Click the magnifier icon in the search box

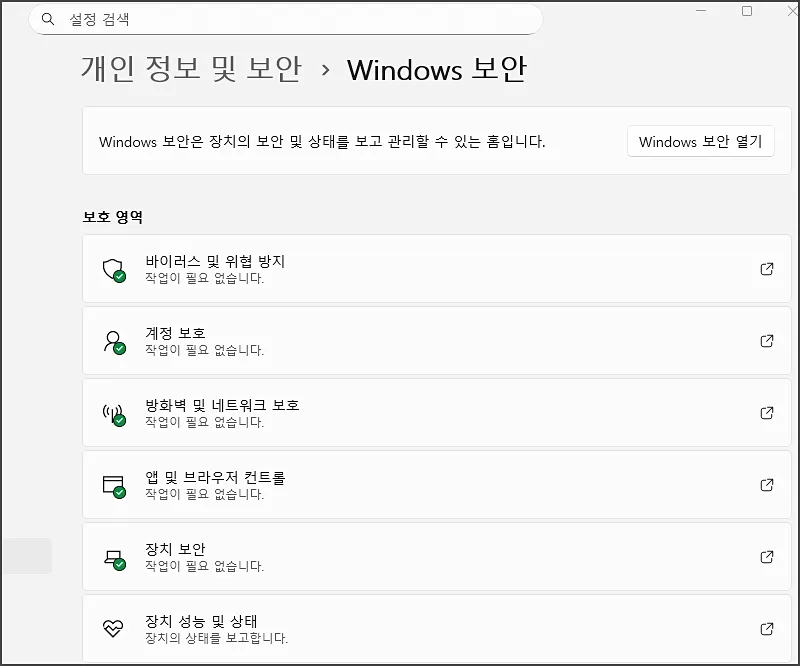(x=48, y=19)
